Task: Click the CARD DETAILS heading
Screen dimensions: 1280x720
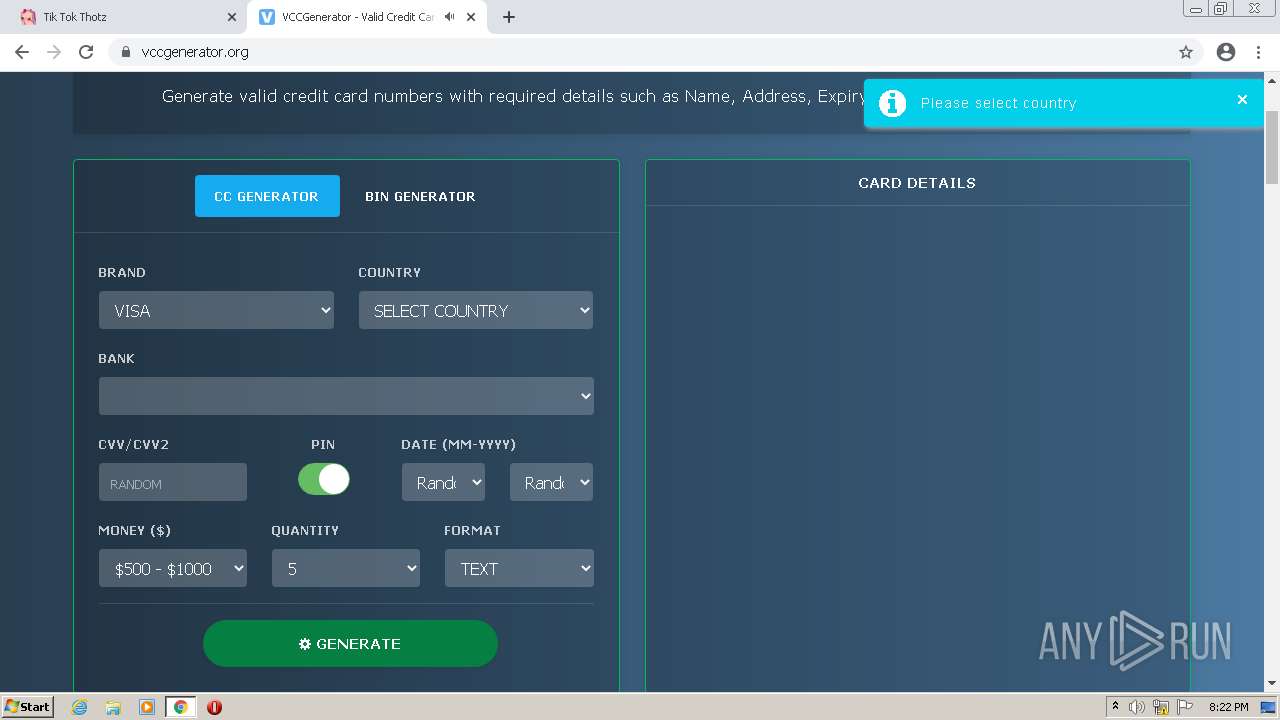Action: click(917, 183)
